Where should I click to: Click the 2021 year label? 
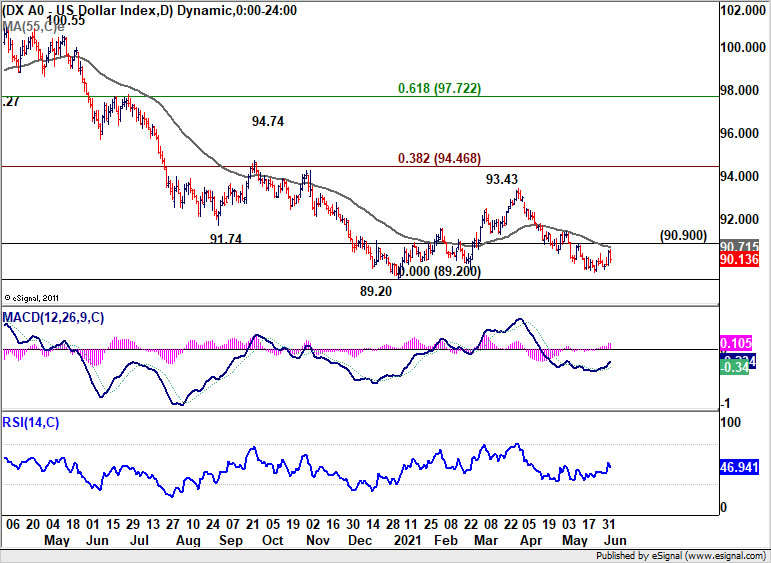click(407, 540)
